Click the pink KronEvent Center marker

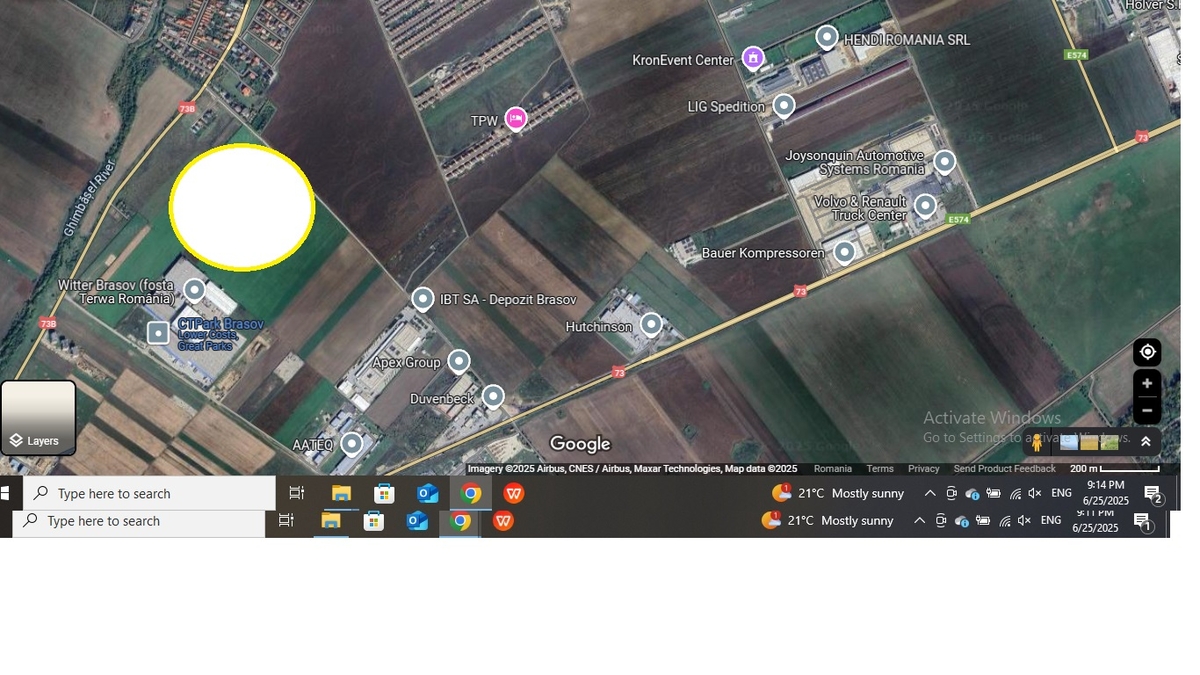point(753,58)
